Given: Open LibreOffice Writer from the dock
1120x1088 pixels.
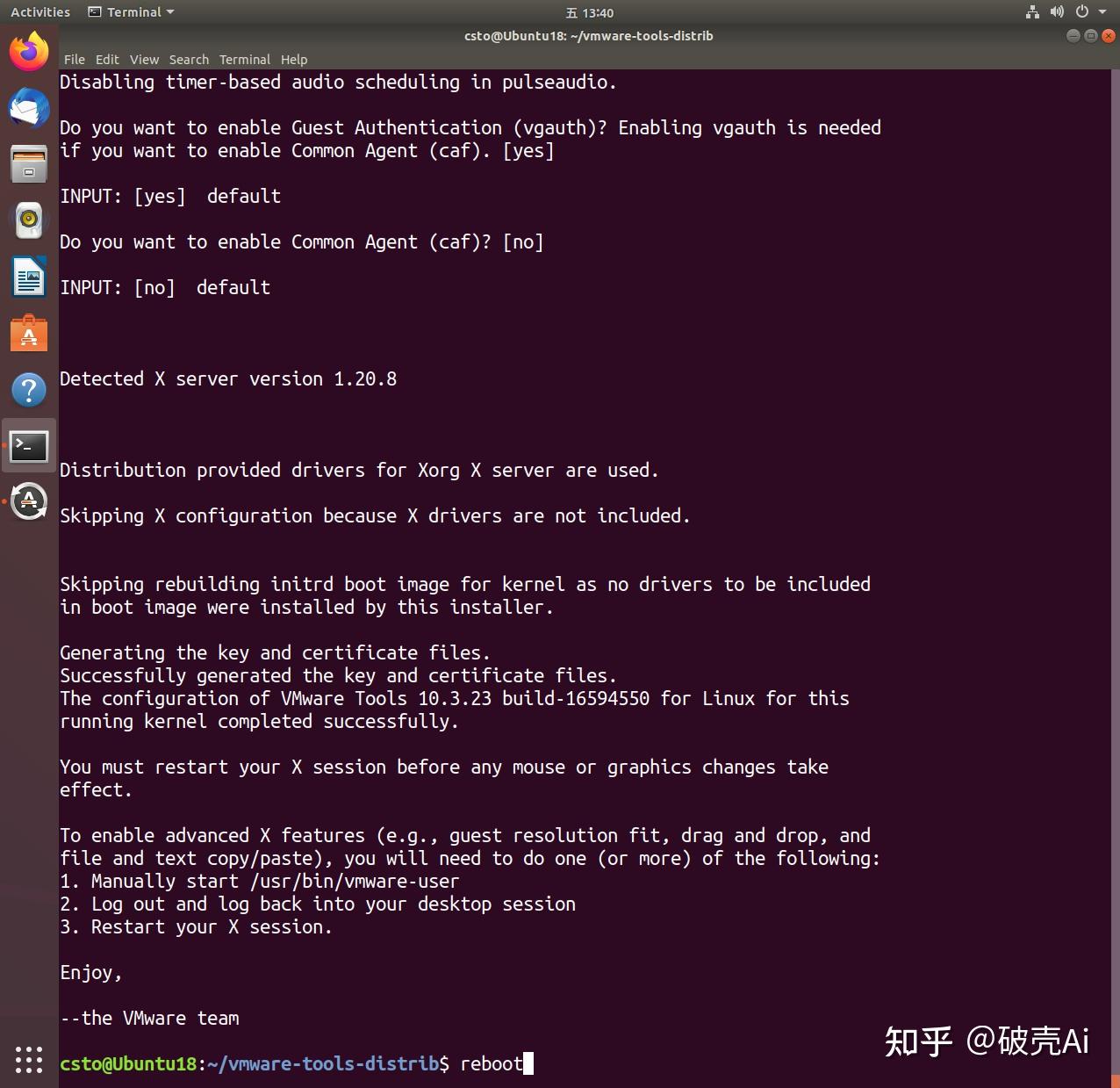Looking at the screenshot, I should point(28,277).
